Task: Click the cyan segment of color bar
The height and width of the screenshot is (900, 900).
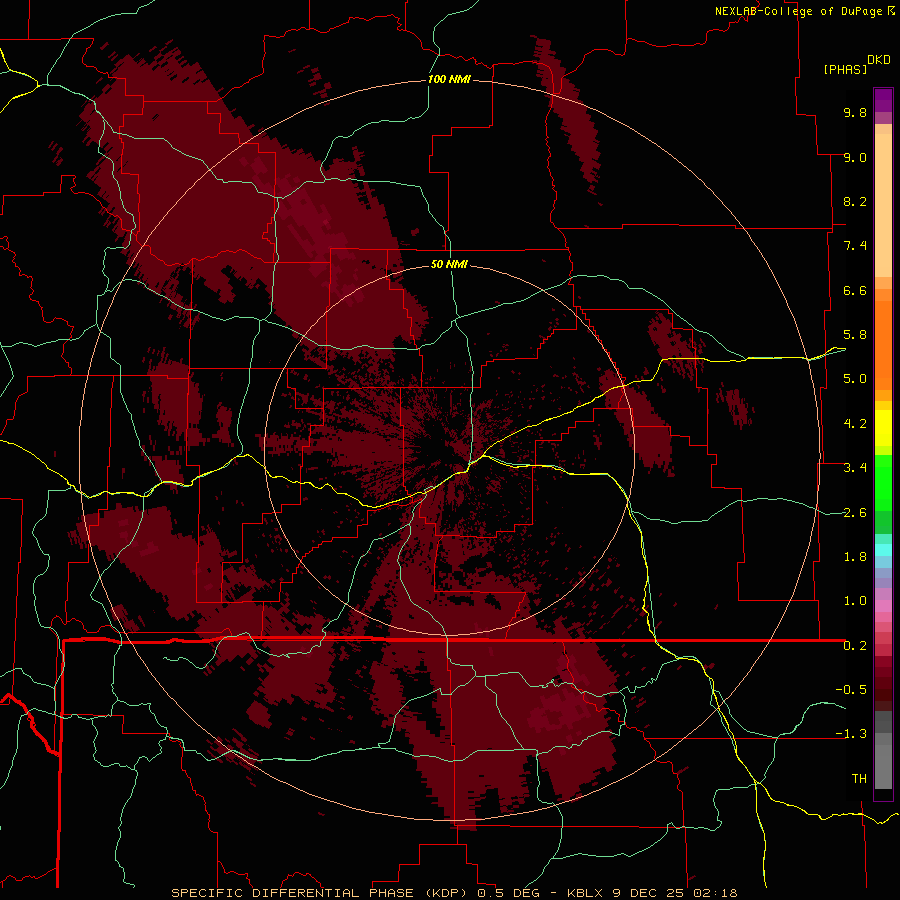Action: (883, 550)
